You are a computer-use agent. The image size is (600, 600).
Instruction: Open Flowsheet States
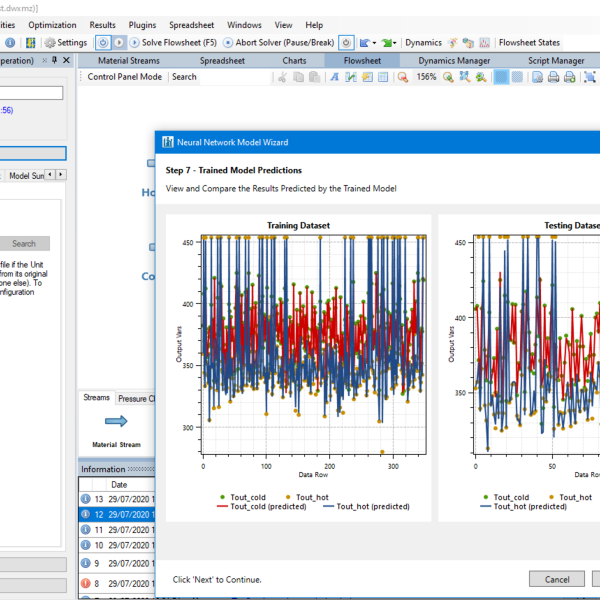529,42
